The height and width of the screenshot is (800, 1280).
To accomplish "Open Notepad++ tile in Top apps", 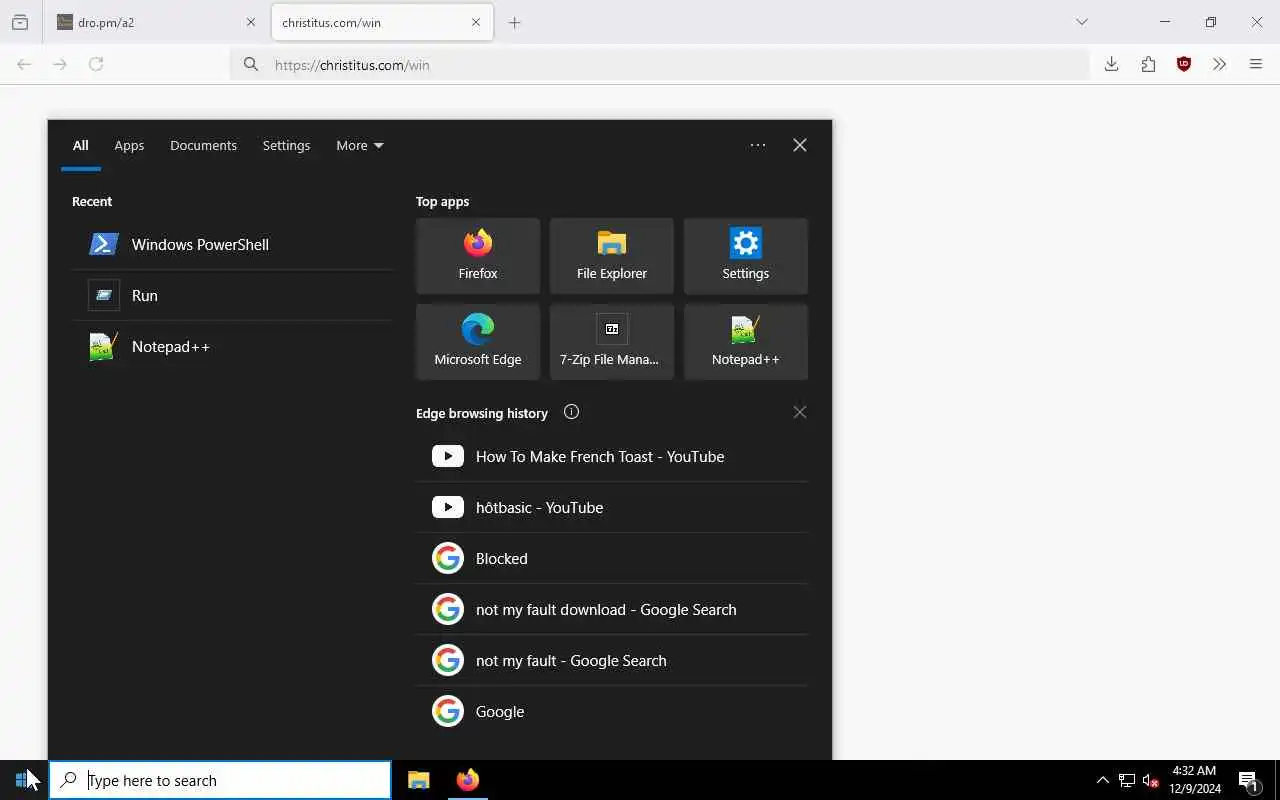I will [x=746, y=342].
